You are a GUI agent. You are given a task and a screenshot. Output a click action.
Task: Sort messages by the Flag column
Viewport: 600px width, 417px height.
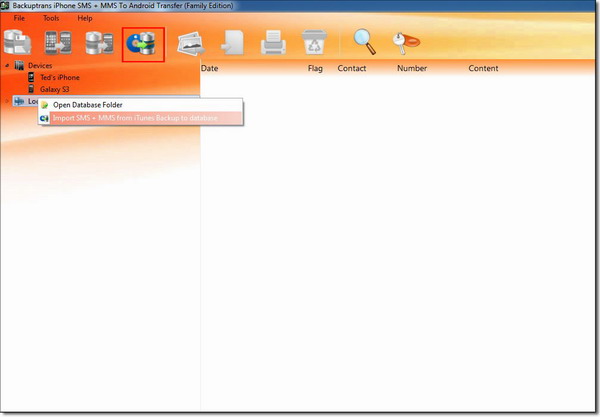315,68
